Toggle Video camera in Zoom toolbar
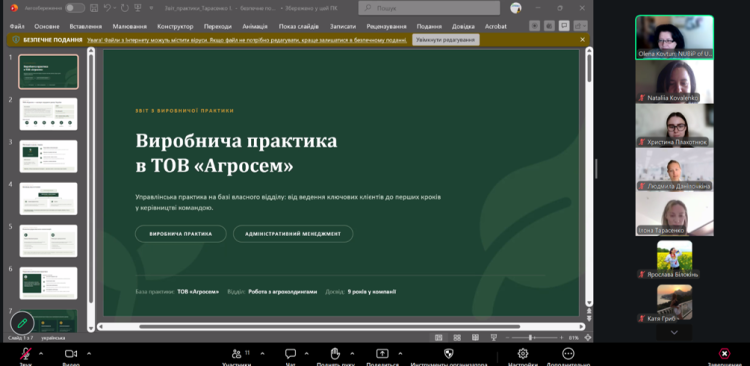This screenshot has height=366, width=750. tap(71, 354)
